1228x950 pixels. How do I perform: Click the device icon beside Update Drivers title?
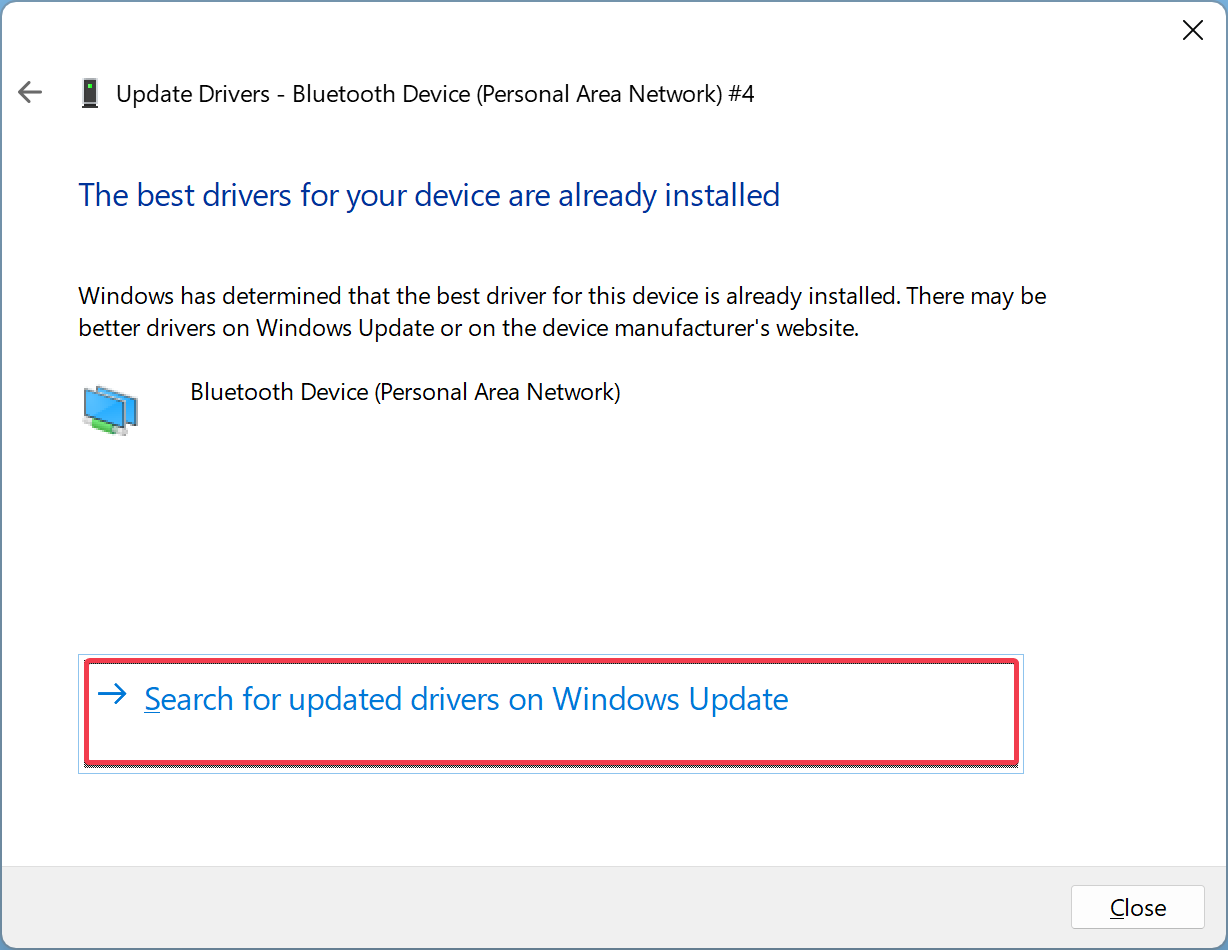[x=91, y=94]
